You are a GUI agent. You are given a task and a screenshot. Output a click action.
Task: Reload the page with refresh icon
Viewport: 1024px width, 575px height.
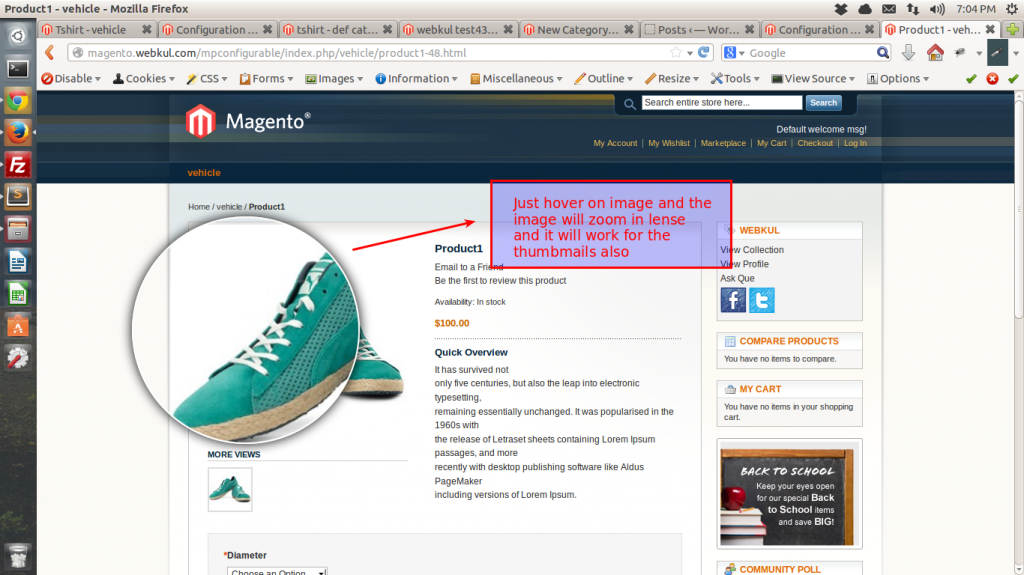[703, 52]
